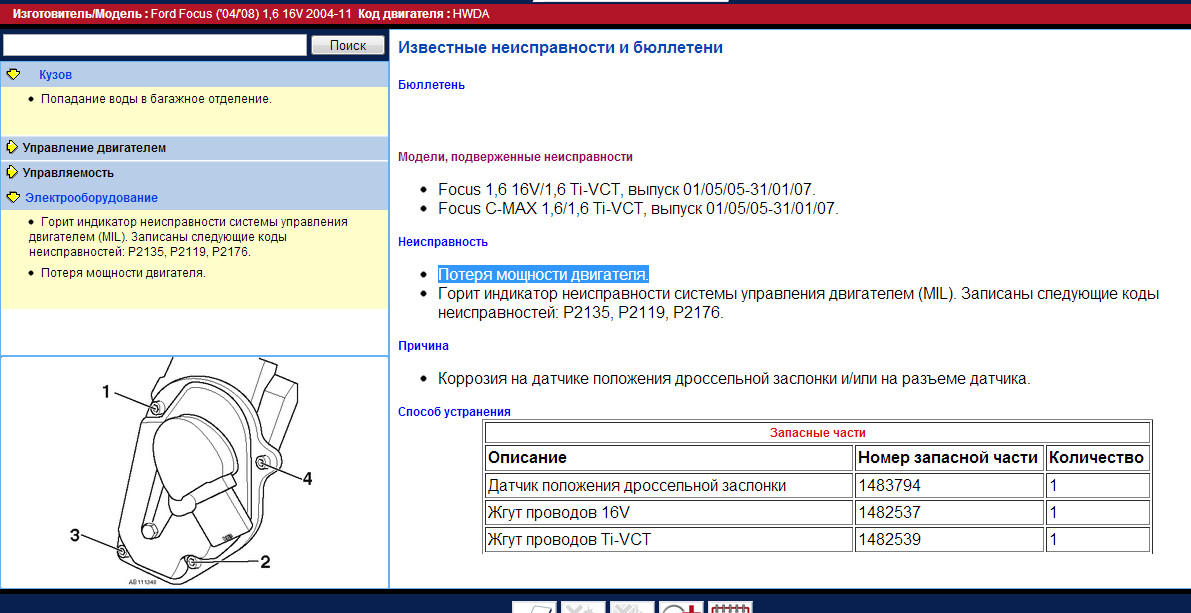Image resolution: width=1191 pixels, height=613 pixels.
Task: Click 'Focus 1,6 16V/1,6 Ti-VCT' model line
Action: click(627, 190)
